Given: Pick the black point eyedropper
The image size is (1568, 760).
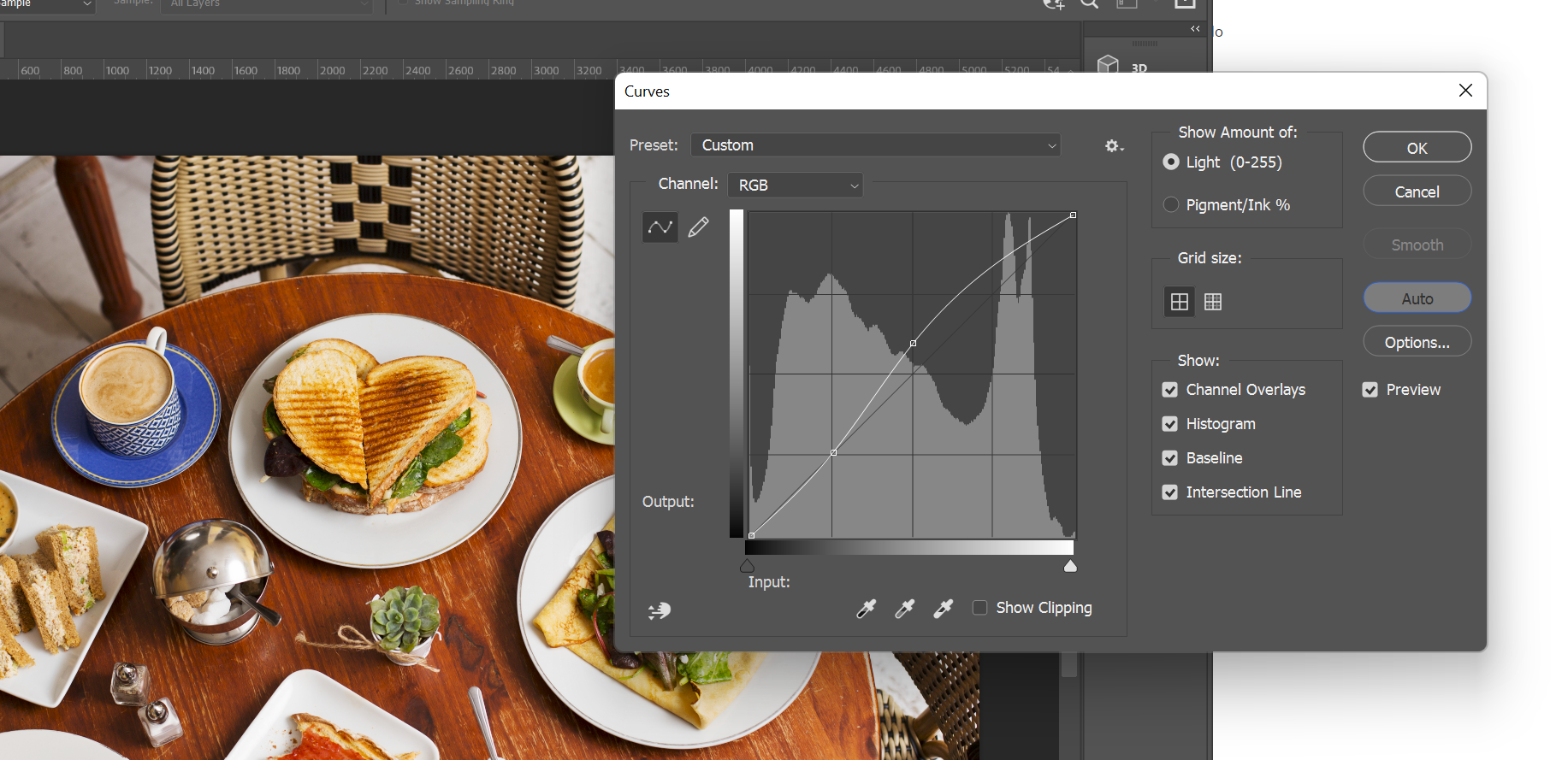Looking at the screenshot, I should (867, 609).
